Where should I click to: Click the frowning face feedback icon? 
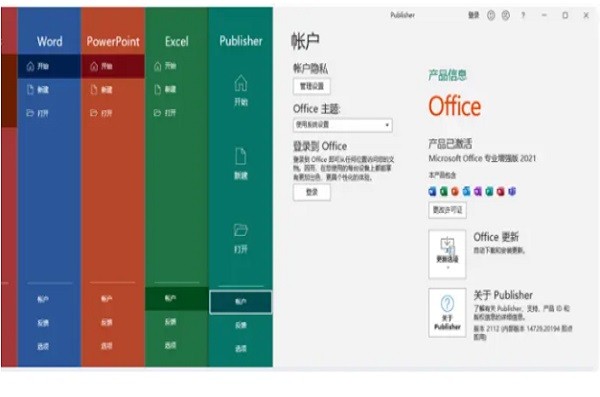(x=505, y=15)
